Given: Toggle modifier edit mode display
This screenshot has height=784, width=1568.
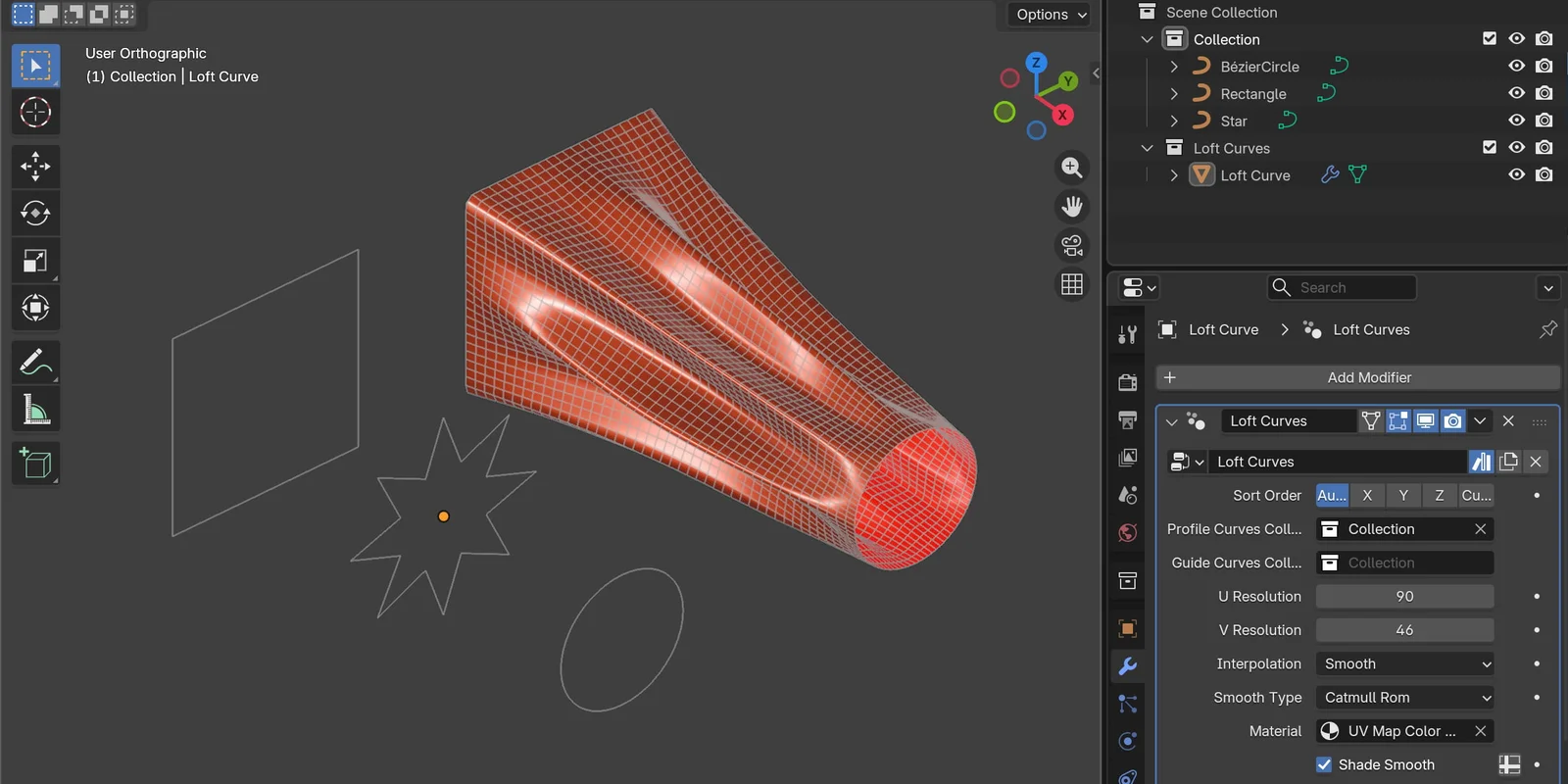Looking at the screenshot, I should pyautogui.click(x=1398, y=421).
